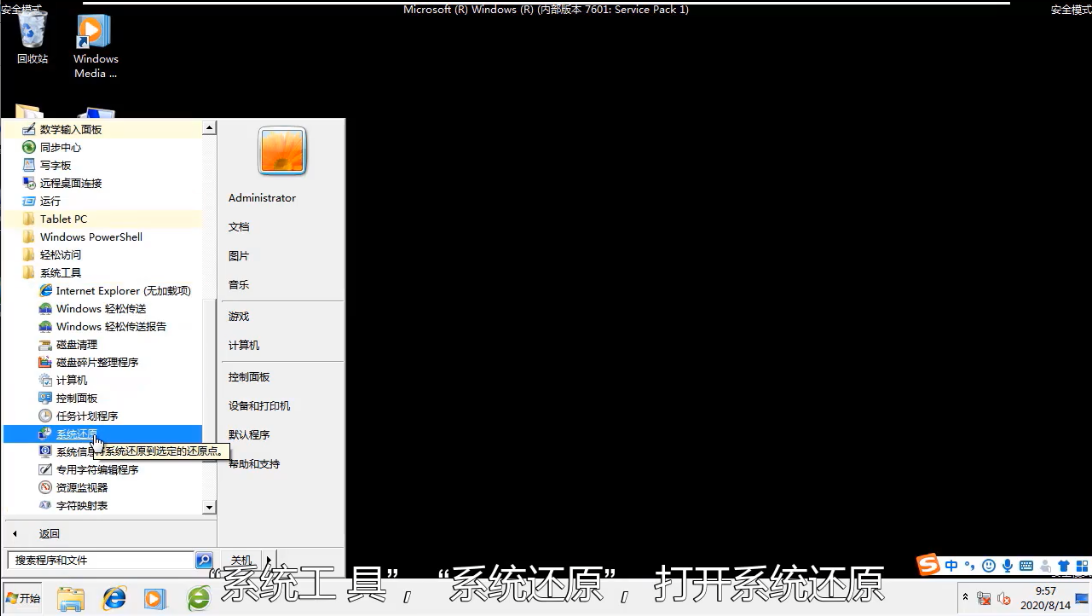This screenshot has height=616, width=1092.
Task: Open Sogou soft keyboard icon
Action: [1026, 566]
